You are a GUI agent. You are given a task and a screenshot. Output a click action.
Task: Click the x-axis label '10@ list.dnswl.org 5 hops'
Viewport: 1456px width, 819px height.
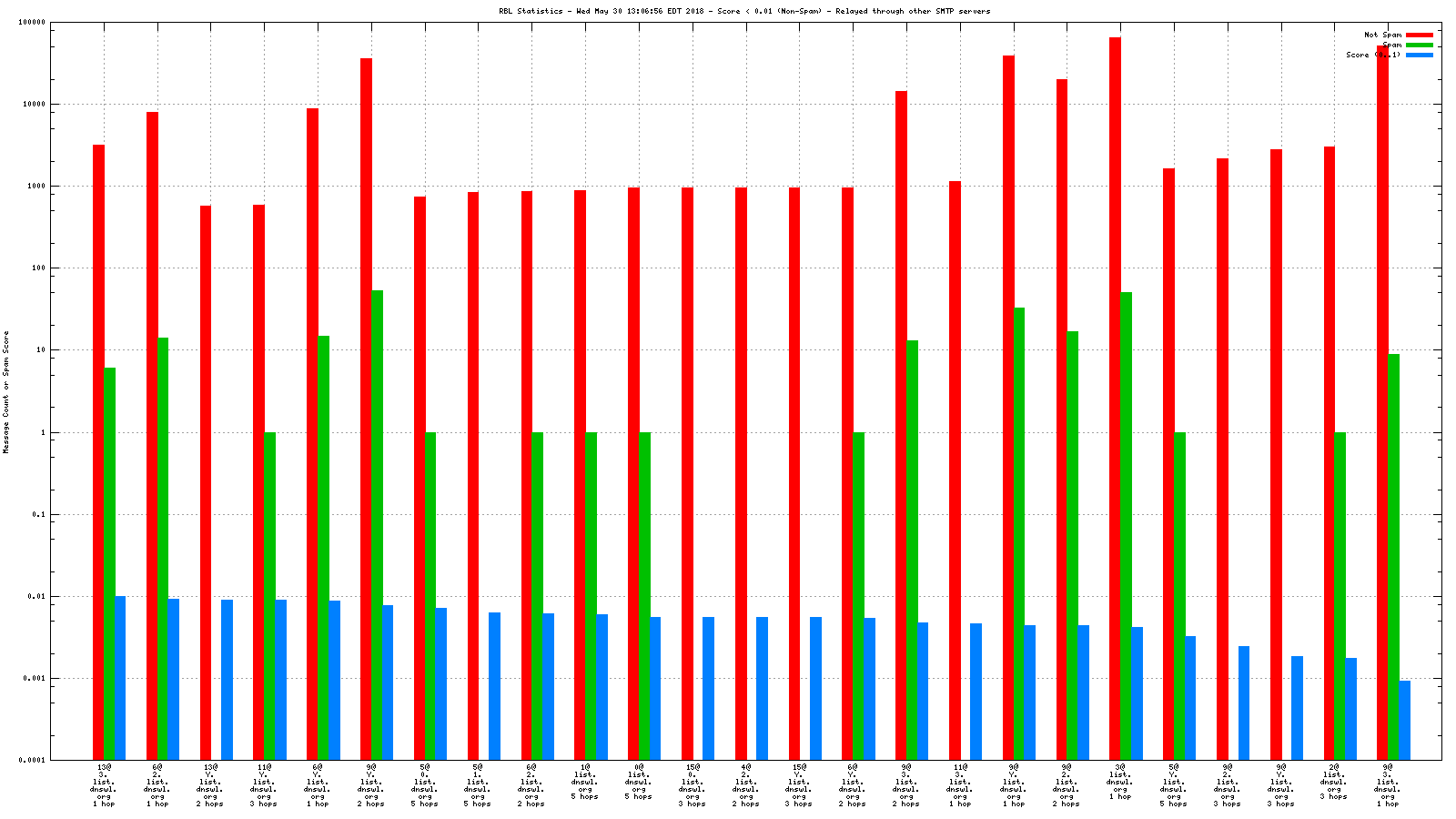[x=585, y=785]
